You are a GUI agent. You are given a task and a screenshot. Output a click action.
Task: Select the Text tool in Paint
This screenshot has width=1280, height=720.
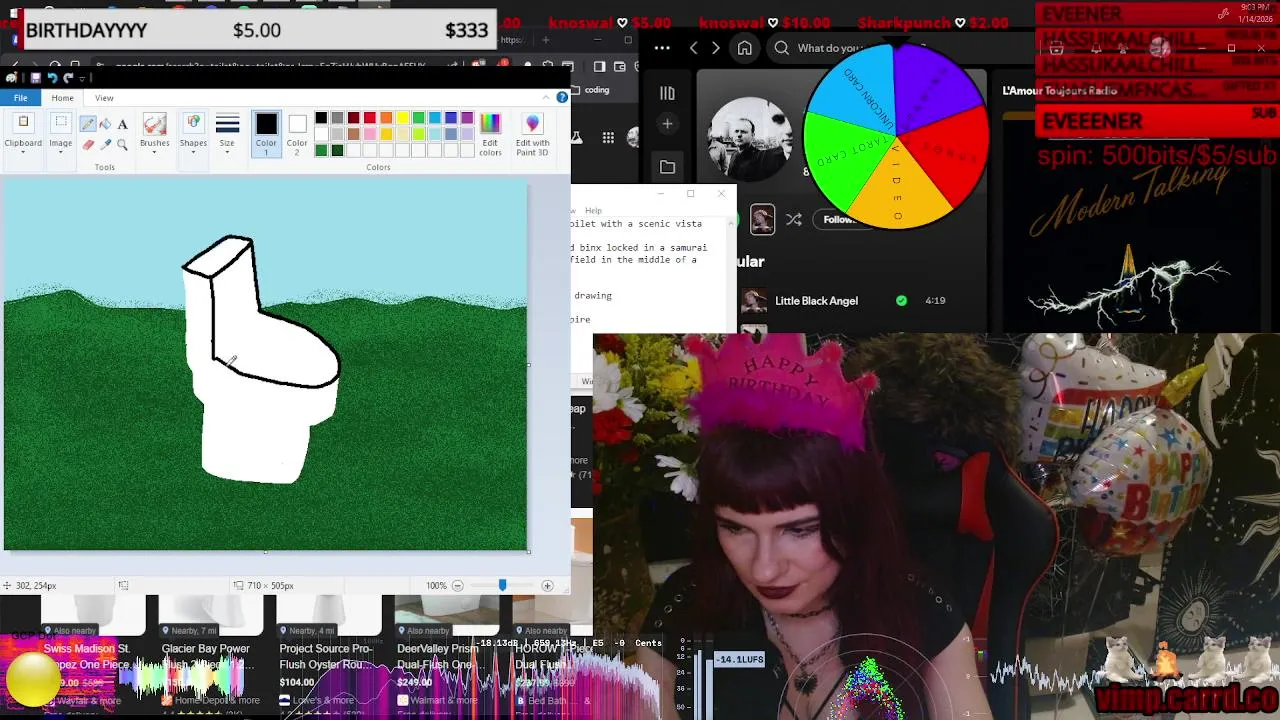pos(122,124)
